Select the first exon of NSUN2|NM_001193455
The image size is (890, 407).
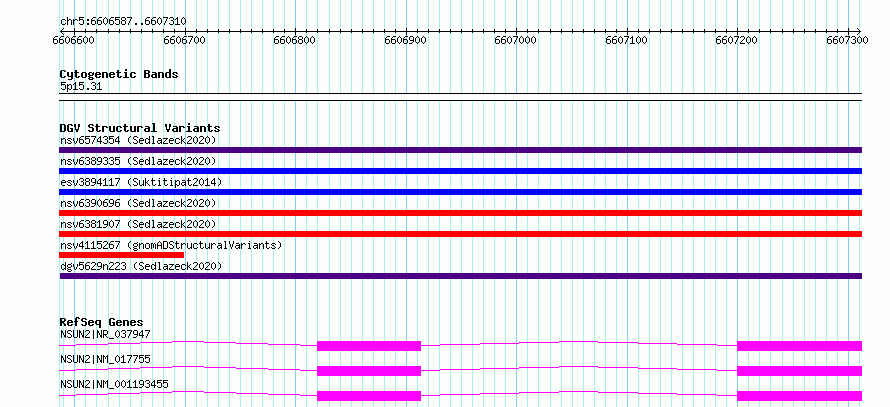369,396
